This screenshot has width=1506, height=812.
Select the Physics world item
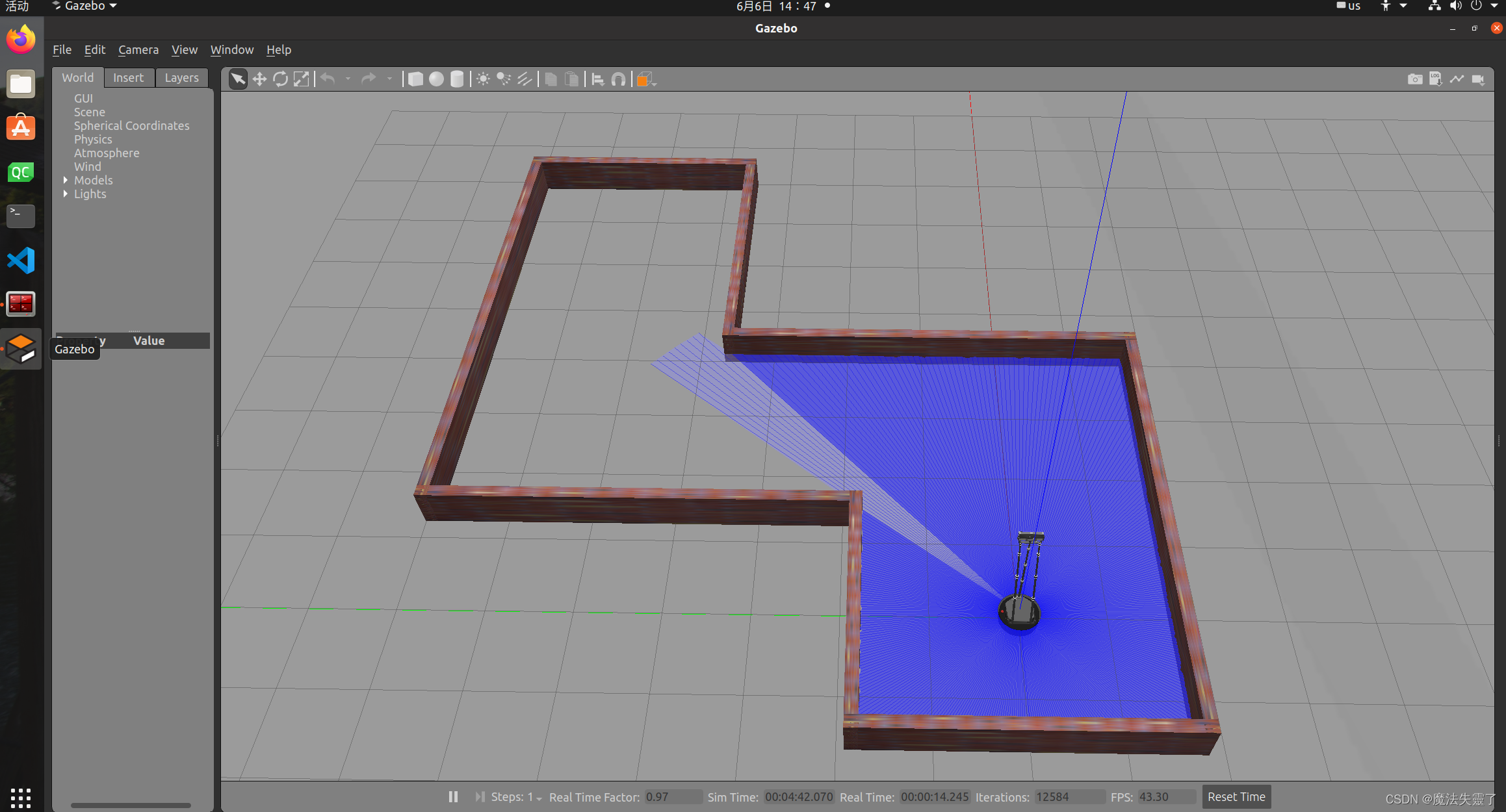coord(92,139)
